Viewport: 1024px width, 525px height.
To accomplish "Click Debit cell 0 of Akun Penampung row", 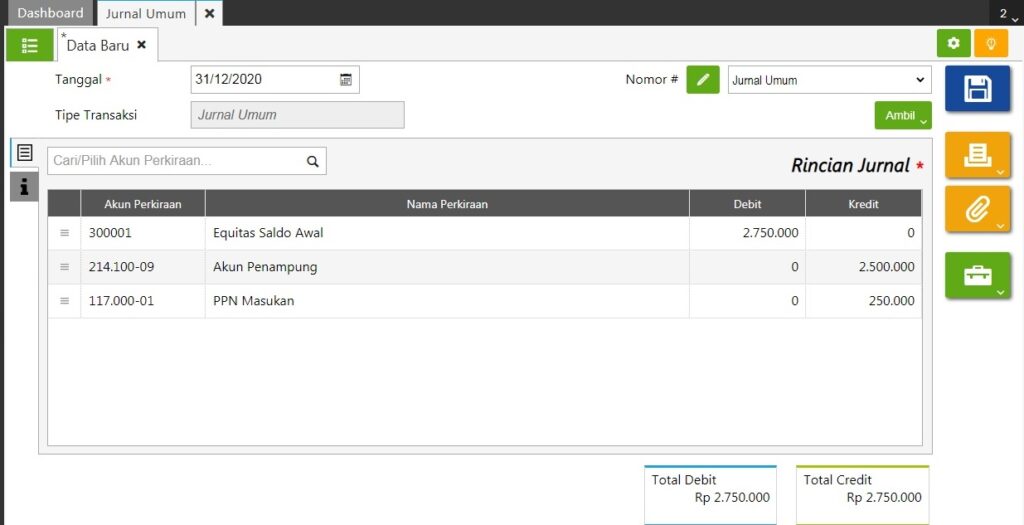I will click(x=747, y=267).
